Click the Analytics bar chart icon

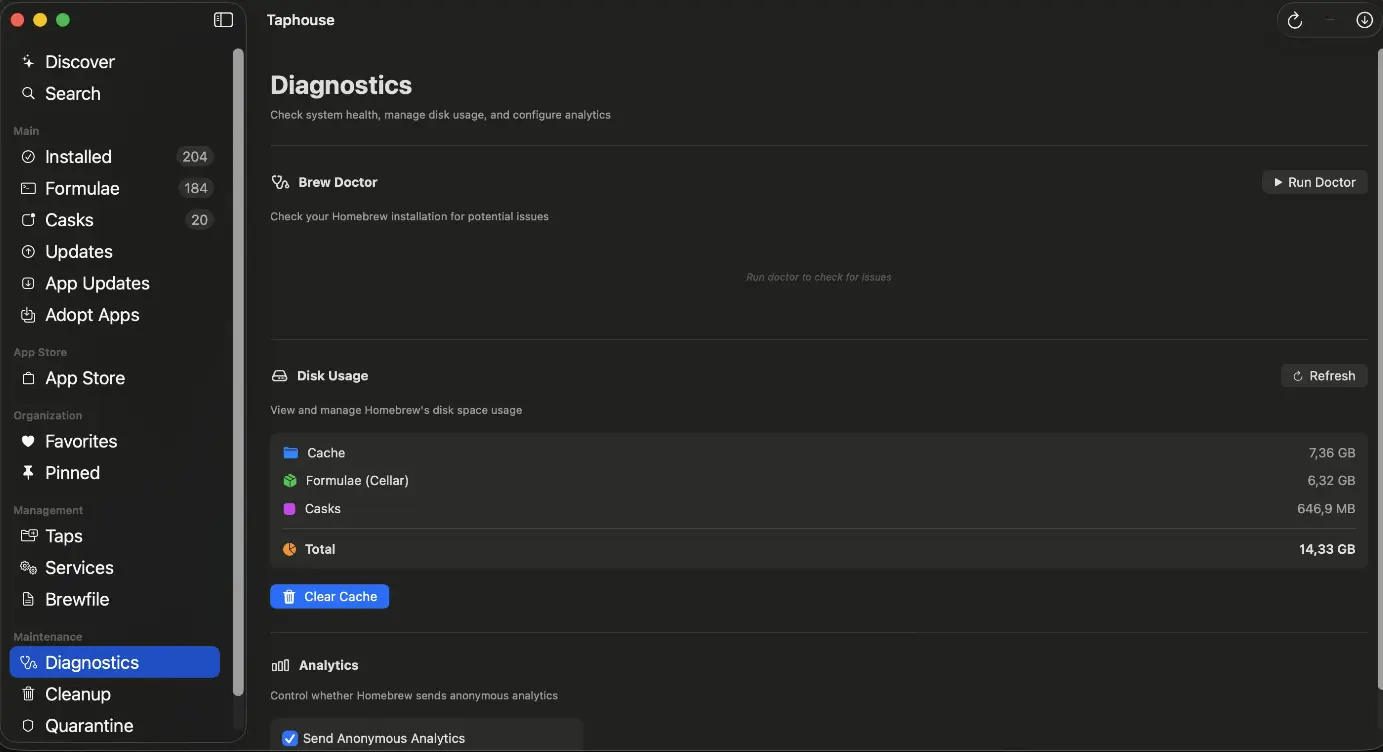click(280, 666)
